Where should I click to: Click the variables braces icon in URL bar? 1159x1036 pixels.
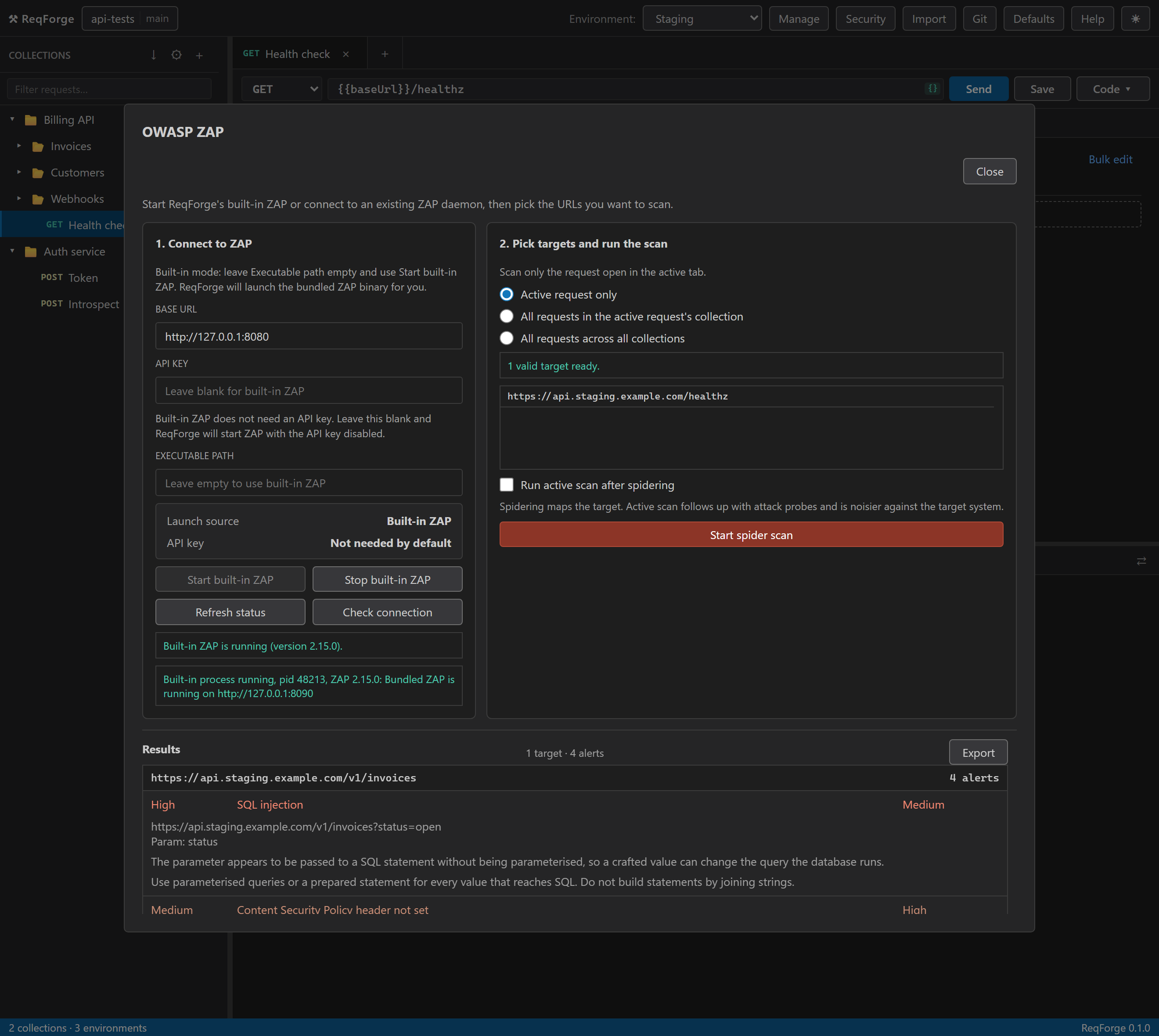pos(932,89)
